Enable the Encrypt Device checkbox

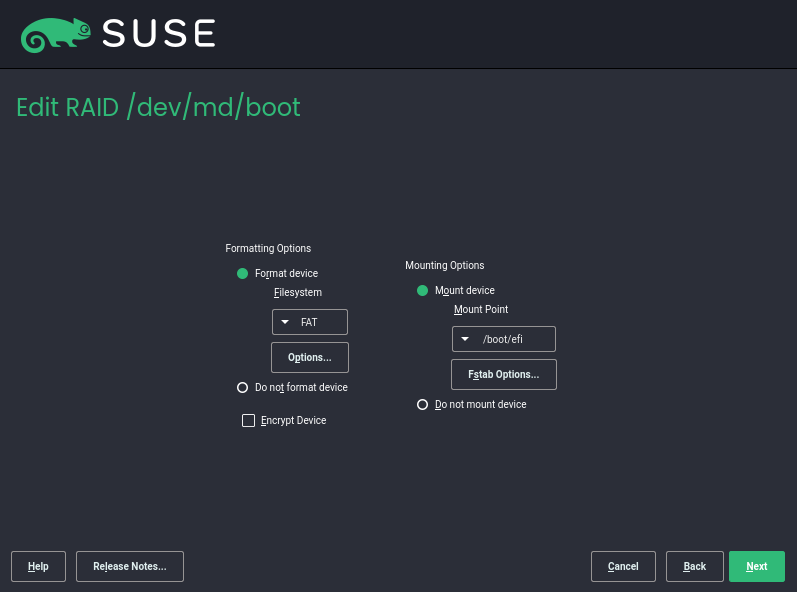coord(249,421)
